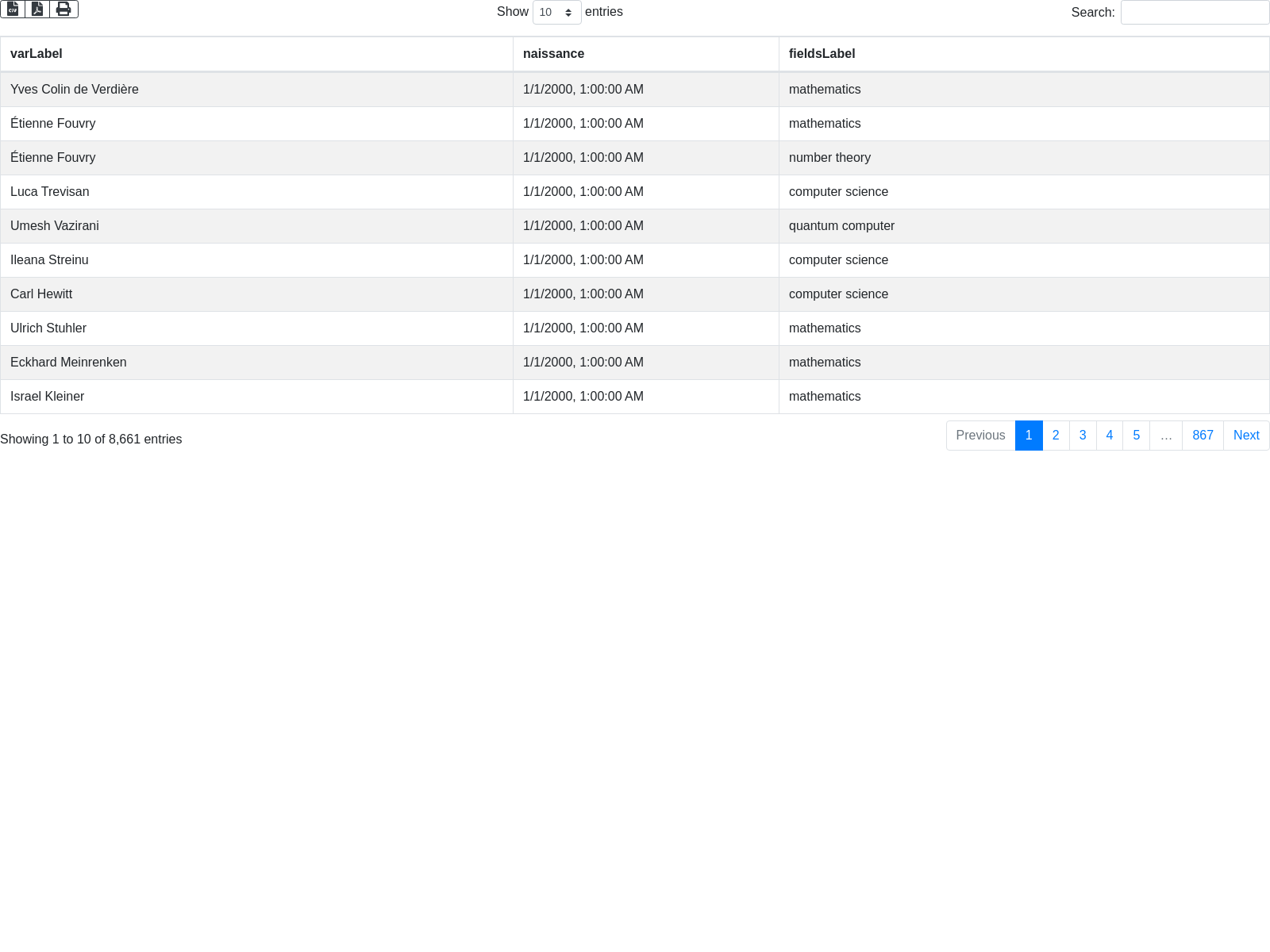Click the print table icon
The image size is (1270, 952).
63,10
